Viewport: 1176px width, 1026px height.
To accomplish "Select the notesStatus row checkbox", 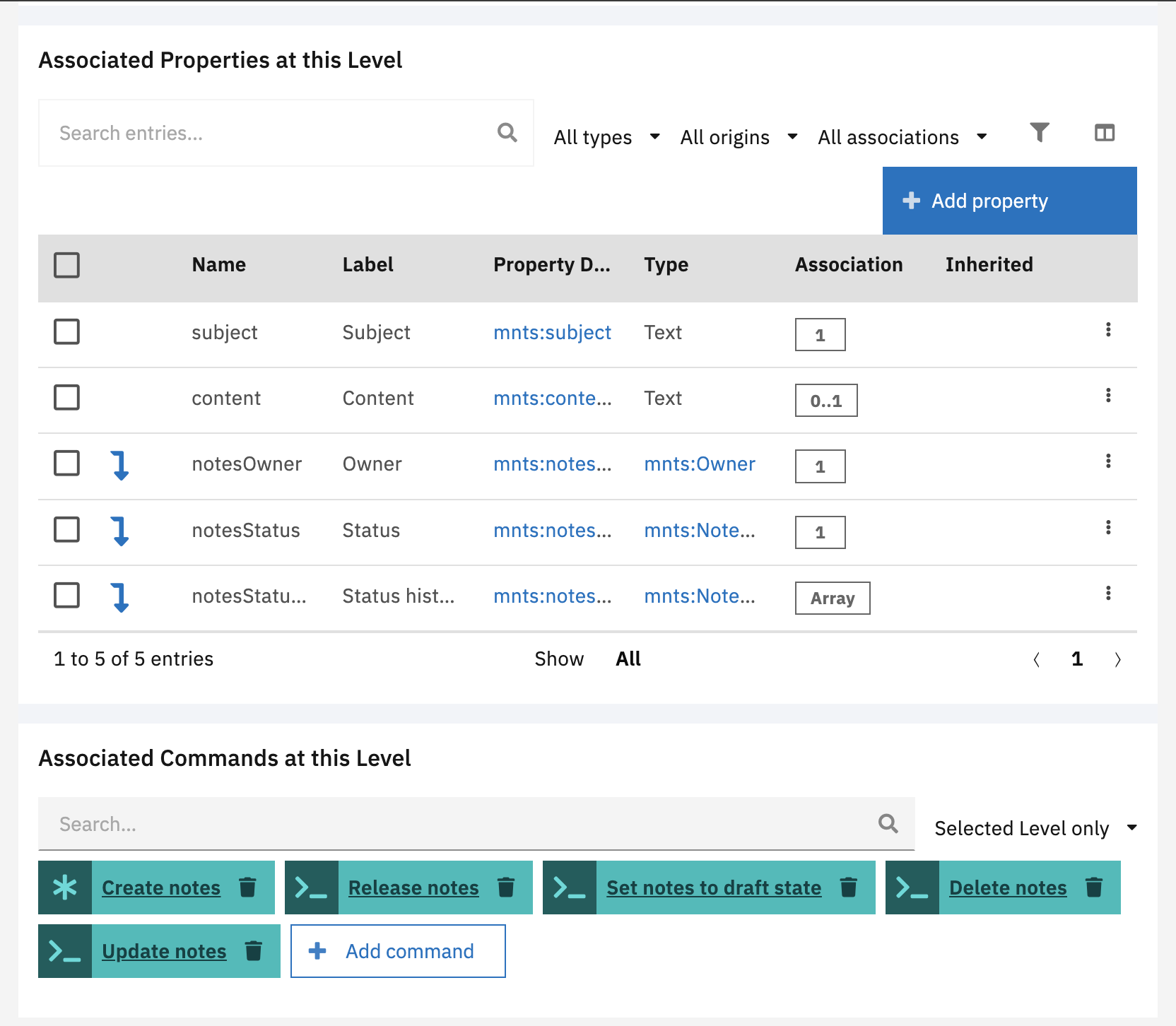I will click(x=67, y=529).
